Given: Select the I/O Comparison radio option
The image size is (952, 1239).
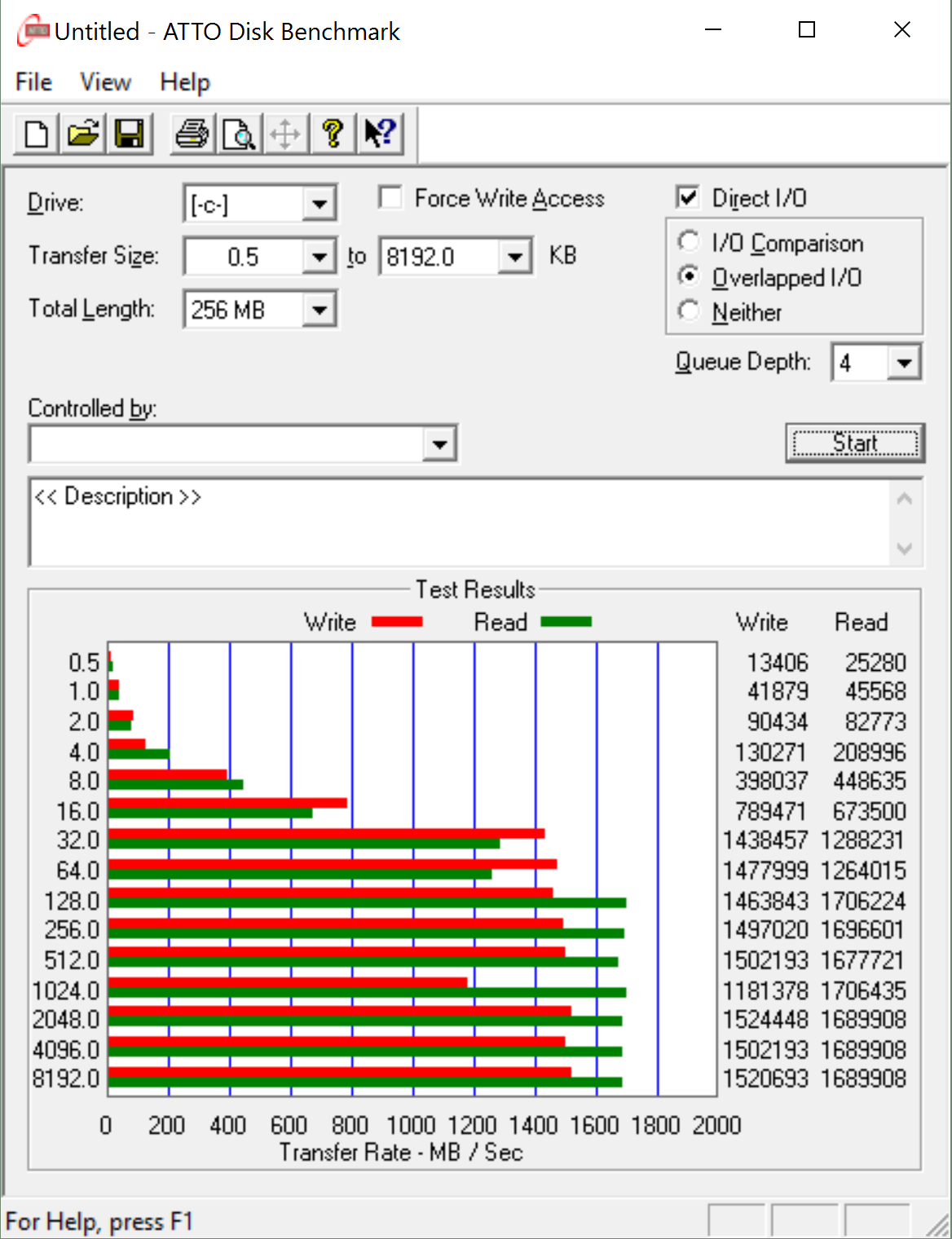Looking at the screenshot, I should tap(689, 242).
